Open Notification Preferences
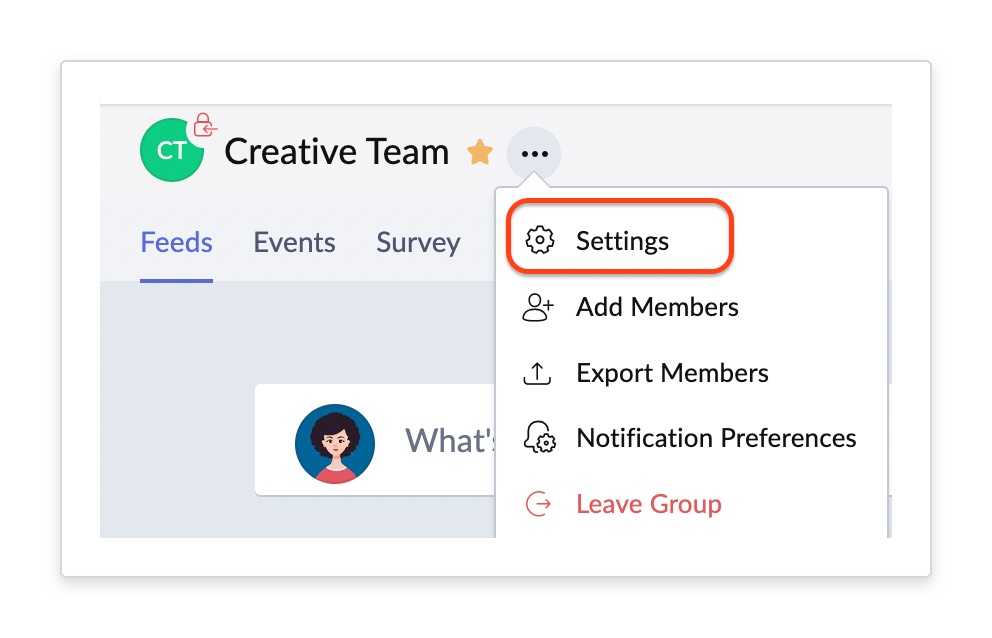 [x=716, y=439]
